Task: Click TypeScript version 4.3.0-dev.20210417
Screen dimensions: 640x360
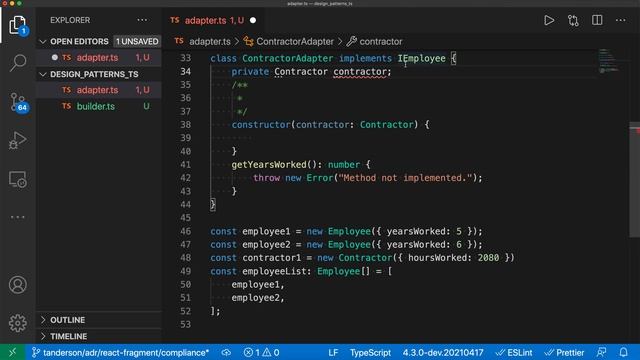Action: tap(443, 352)
